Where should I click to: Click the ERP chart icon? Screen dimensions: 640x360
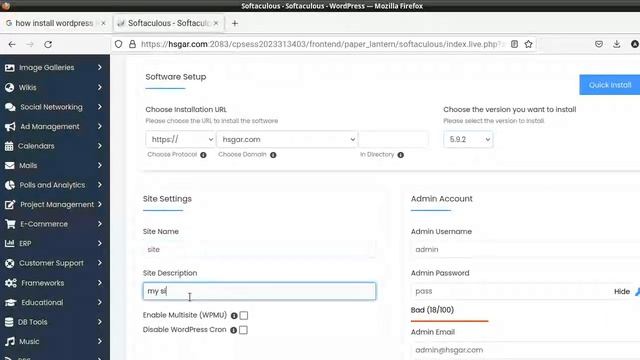tap(9, 244)
